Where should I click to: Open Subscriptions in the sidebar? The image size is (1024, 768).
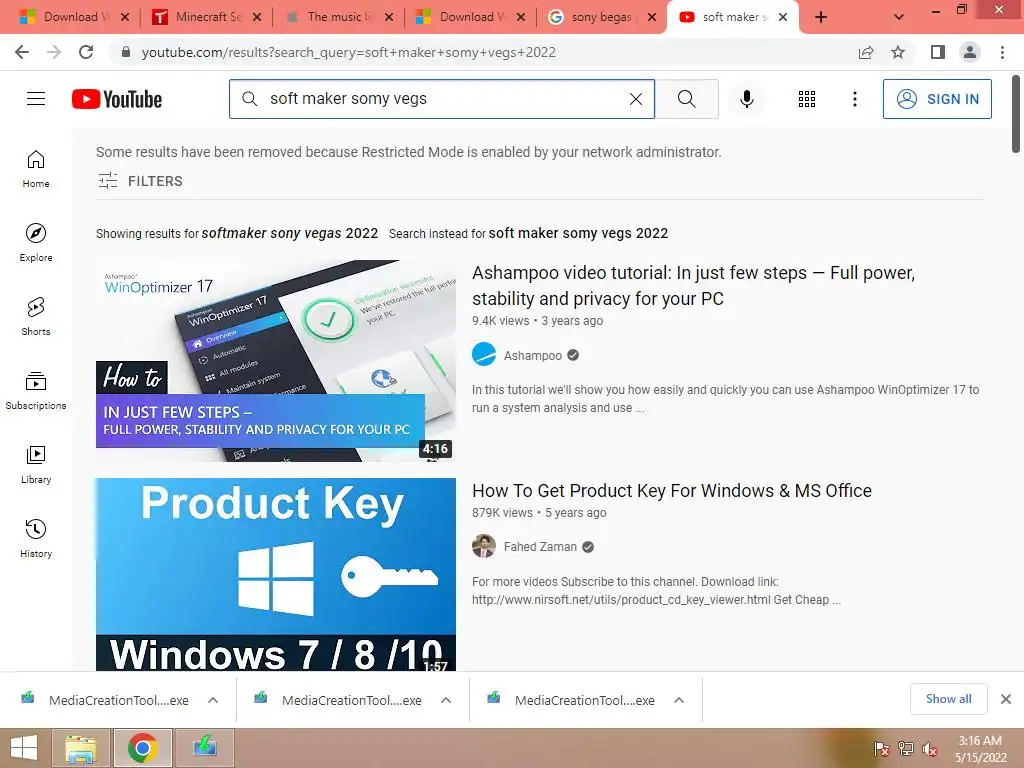(x=36, y=391)
